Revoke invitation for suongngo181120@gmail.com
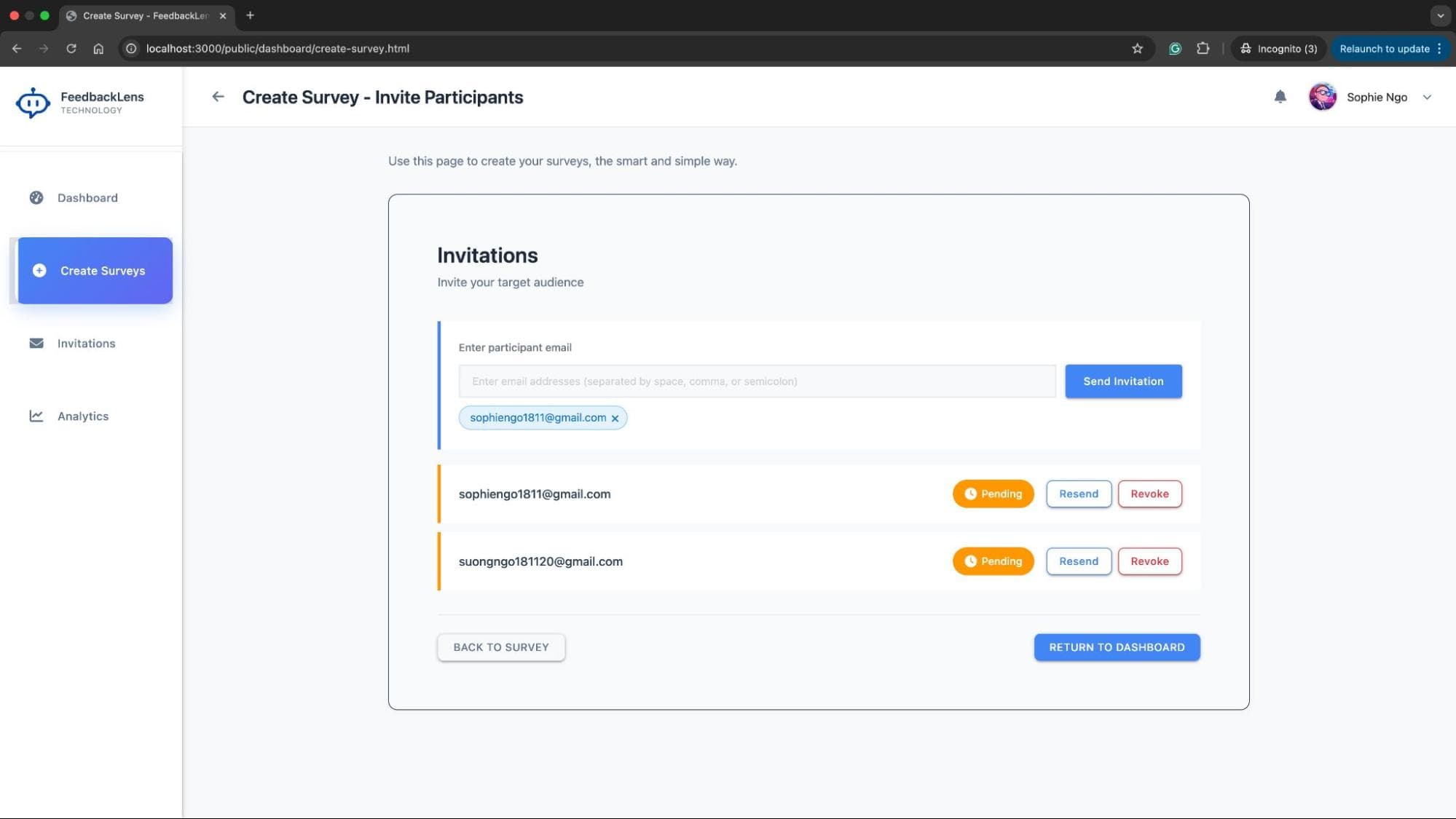Viewport: 1456px width, 819px height. [1149, 561]
